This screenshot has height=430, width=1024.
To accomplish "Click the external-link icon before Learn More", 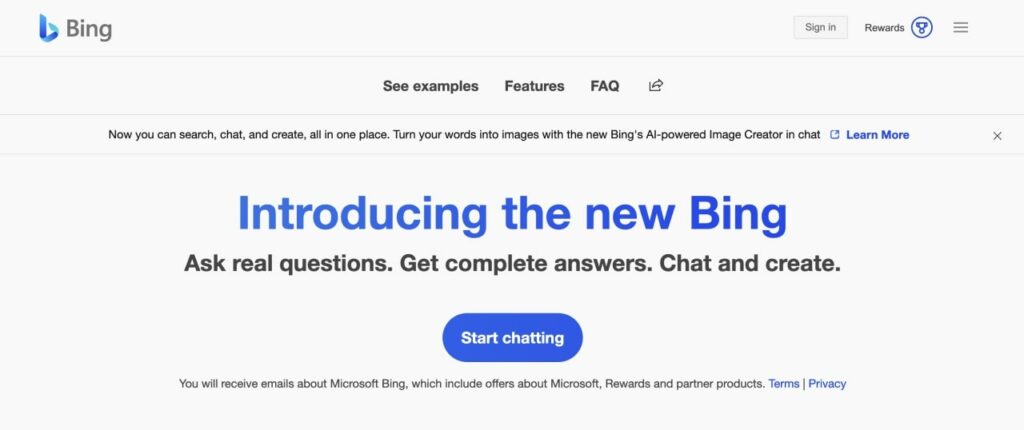I will (x=835, y=135).
